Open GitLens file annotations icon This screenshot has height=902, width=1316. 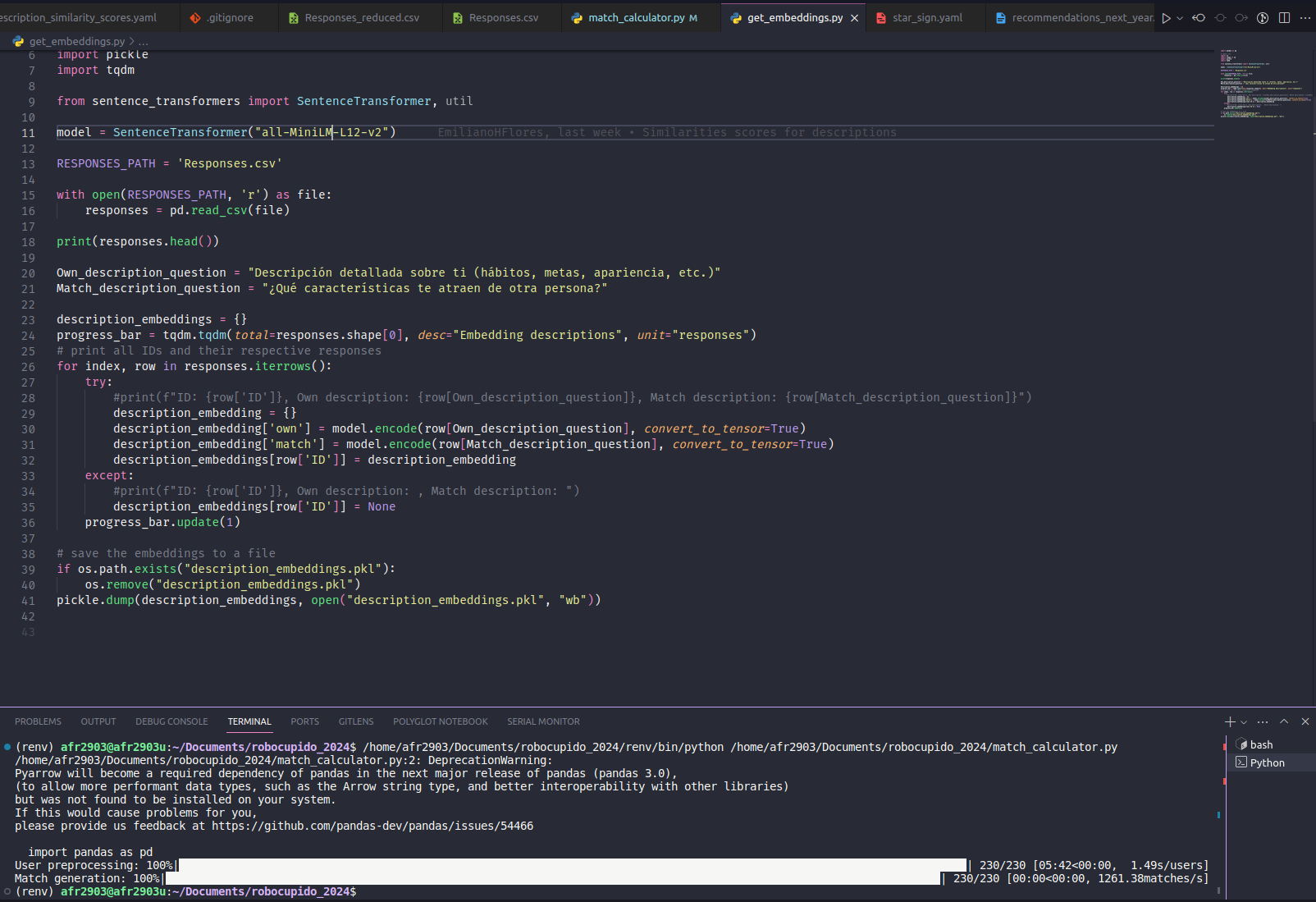pyautogui.click(x=1263, y=17)
